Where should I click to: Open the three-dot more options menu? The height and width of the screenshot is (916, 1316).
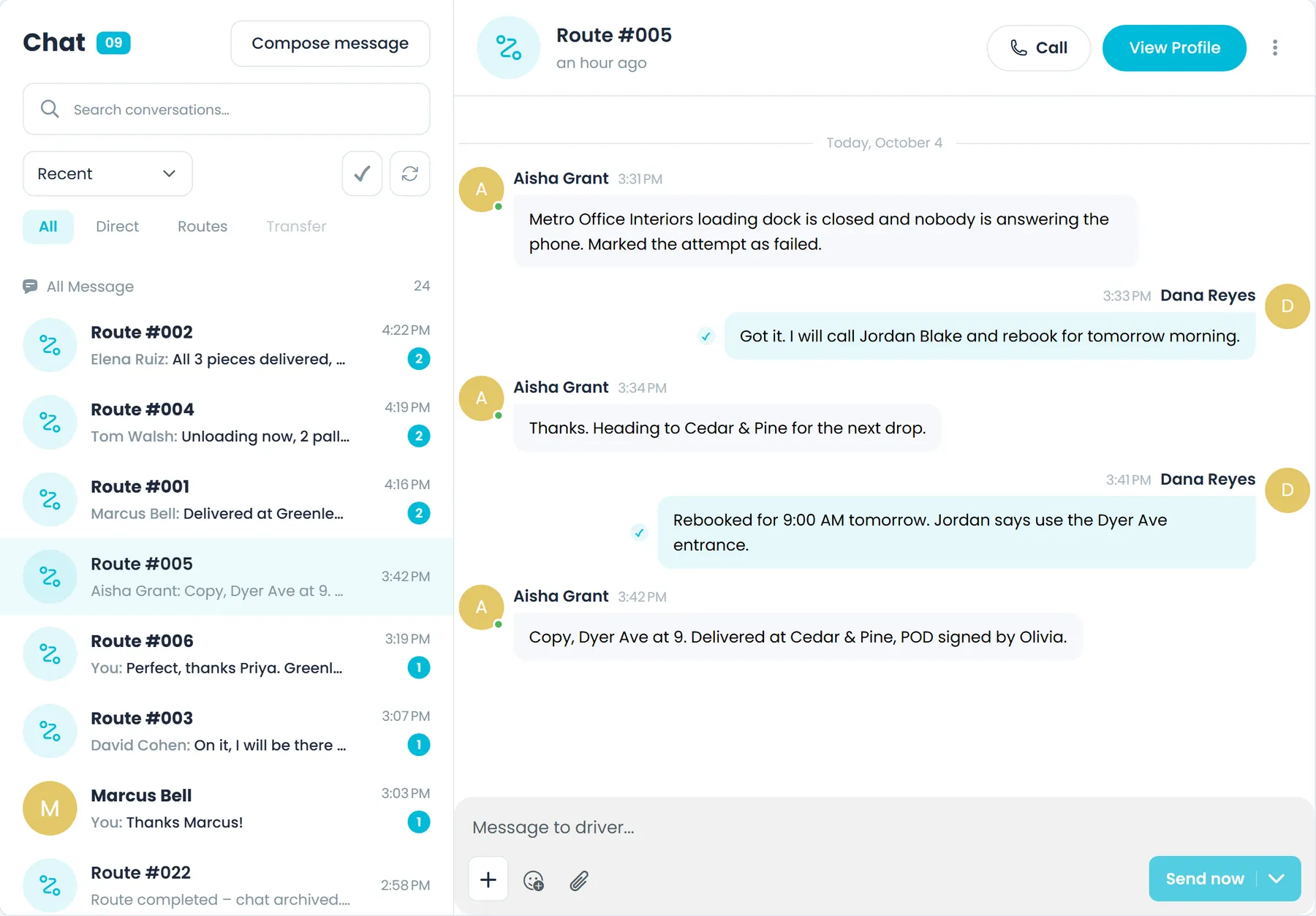pos(1275,48)
